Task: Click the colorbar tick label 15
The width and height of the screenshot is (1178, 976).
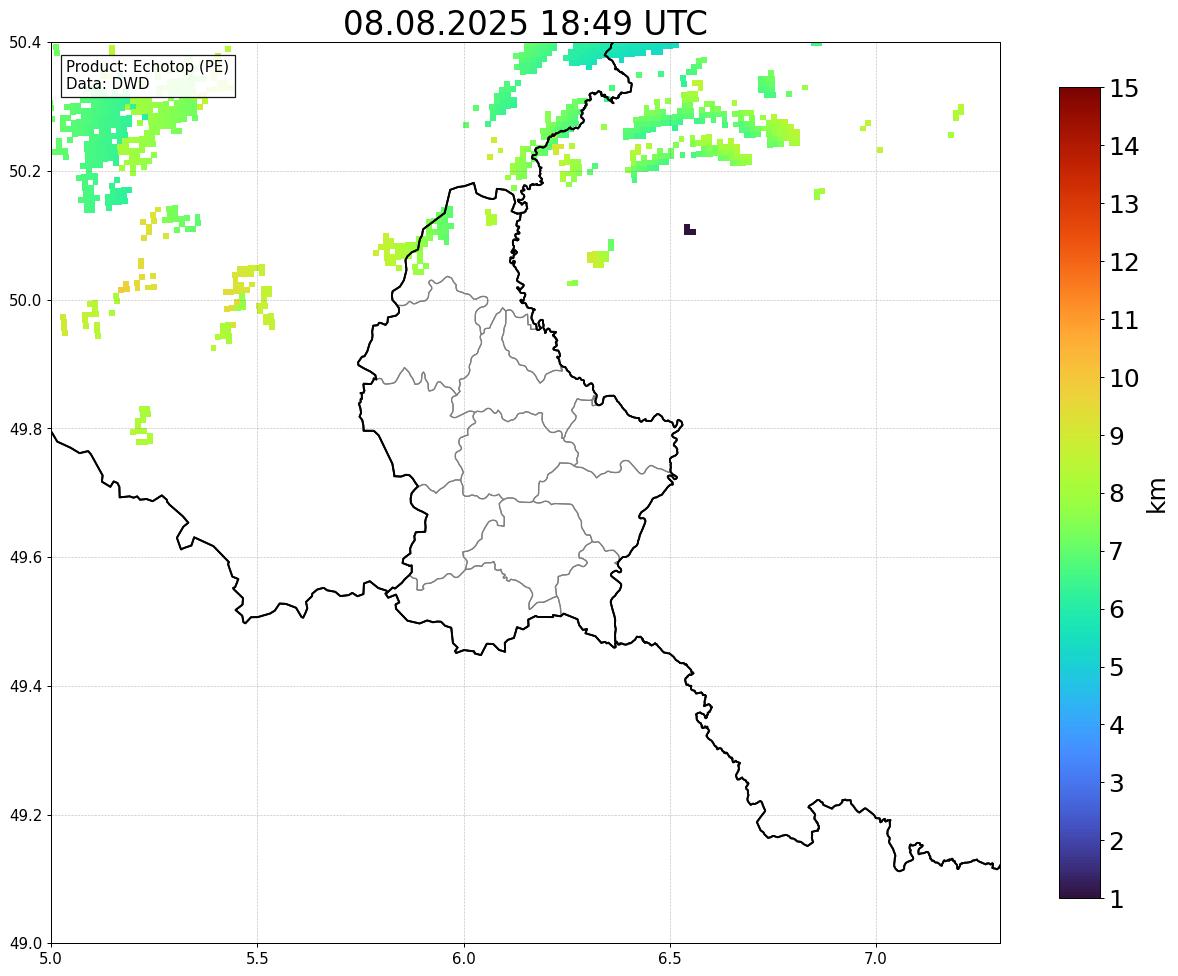Action: click(1124, 89)
